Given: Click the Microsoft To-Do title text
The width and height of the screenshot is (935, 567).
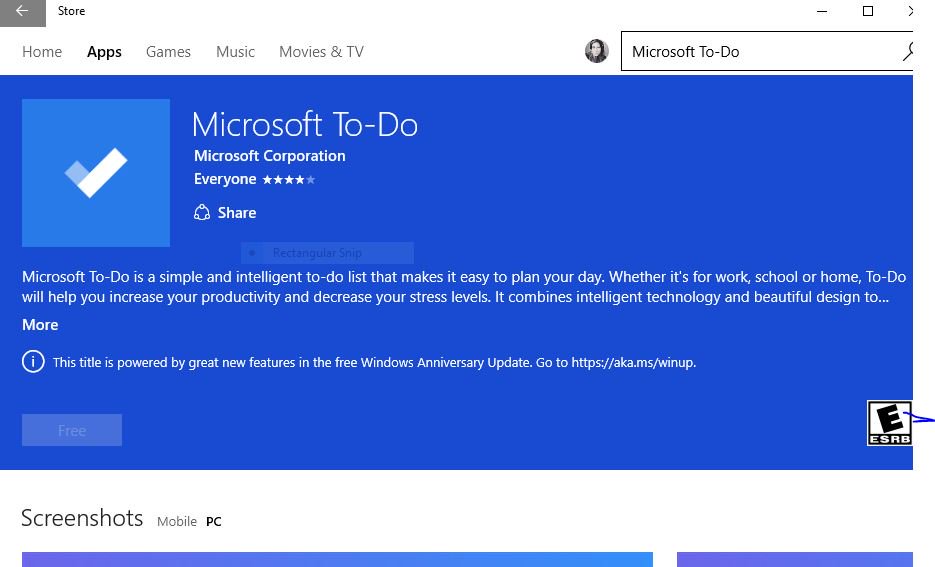Looking at the screenshot, I should (305, 125).
